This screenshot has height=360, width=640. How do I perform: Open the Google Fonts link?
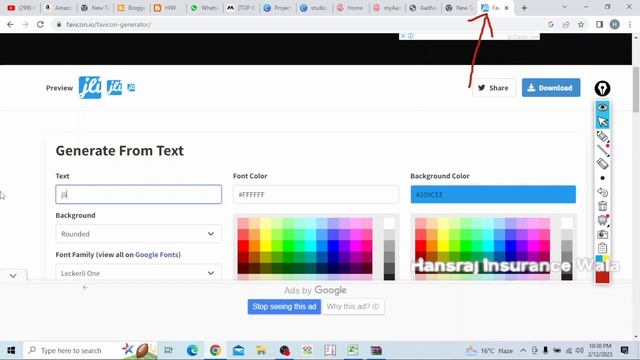157,254
